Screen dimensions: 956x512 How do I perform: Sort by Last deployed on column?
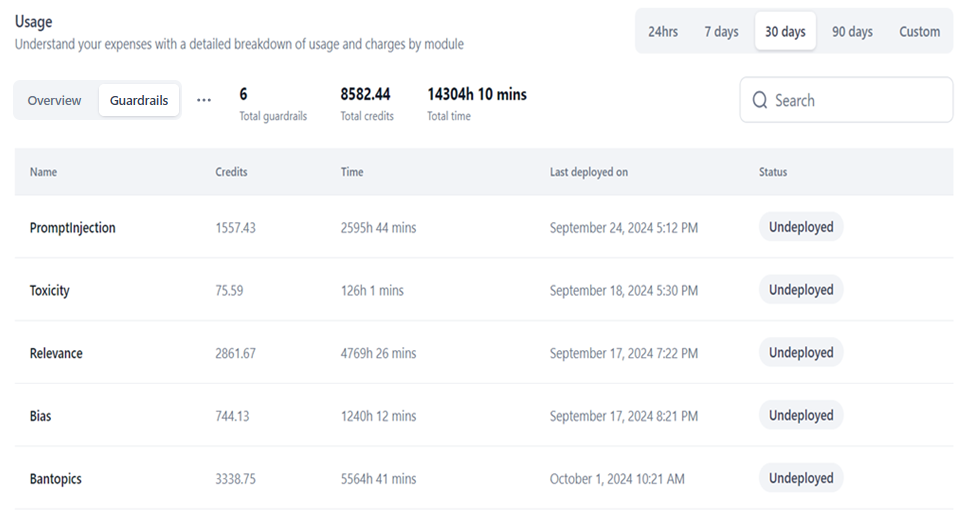click(x=589, y=172)
